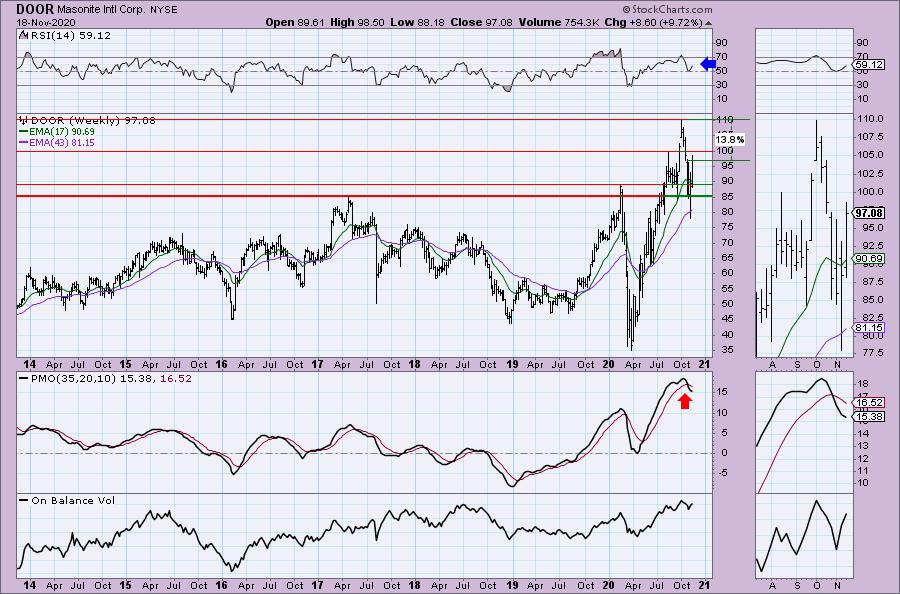The height and width of the screenshot is (594, 900).
Task: Click the On Balance Vol legend line marker
Action: tap(24, 500)
